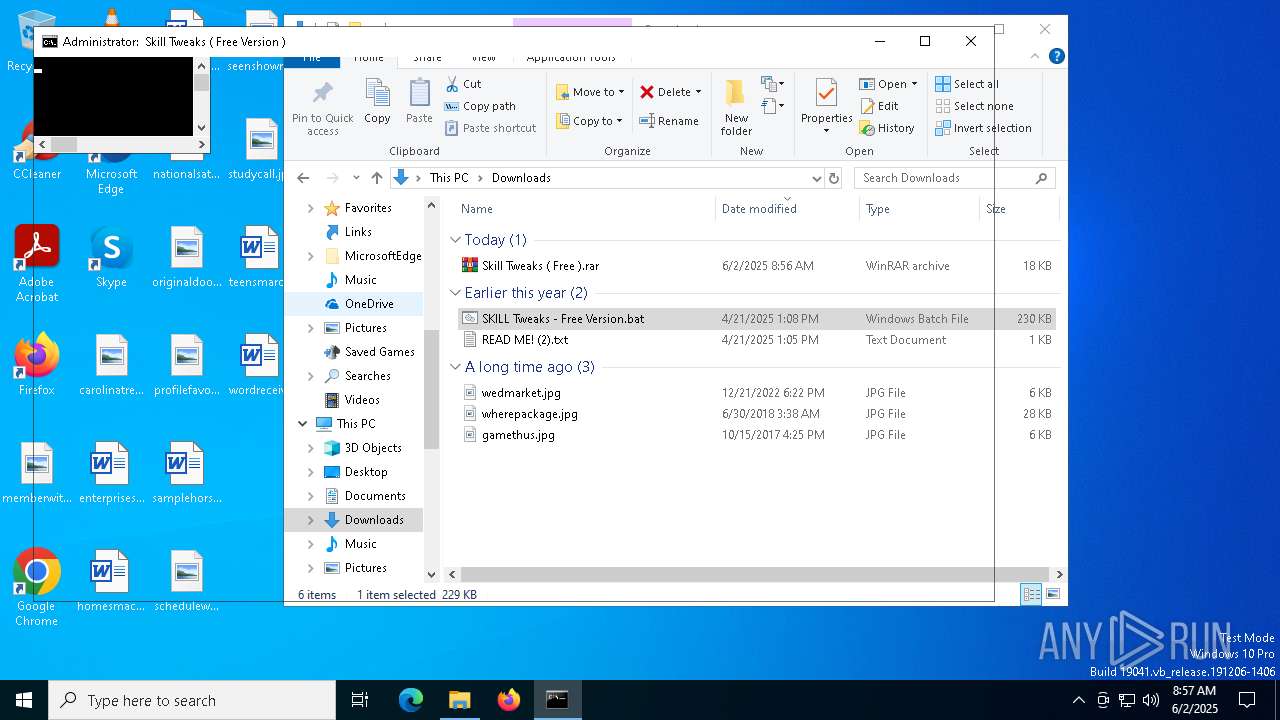The height and width of the screenshot is (720, 1280).
Task: Select Skill Tweaks ( Free ).rar file
Action: [x=756, y=266]
